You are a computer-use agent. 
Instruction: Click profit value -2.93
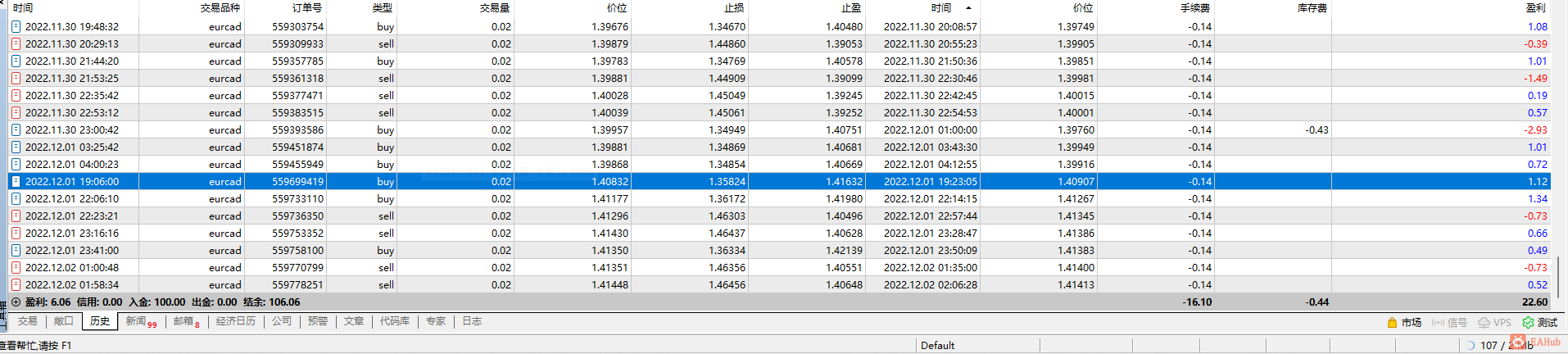[x=1535, y=129]
